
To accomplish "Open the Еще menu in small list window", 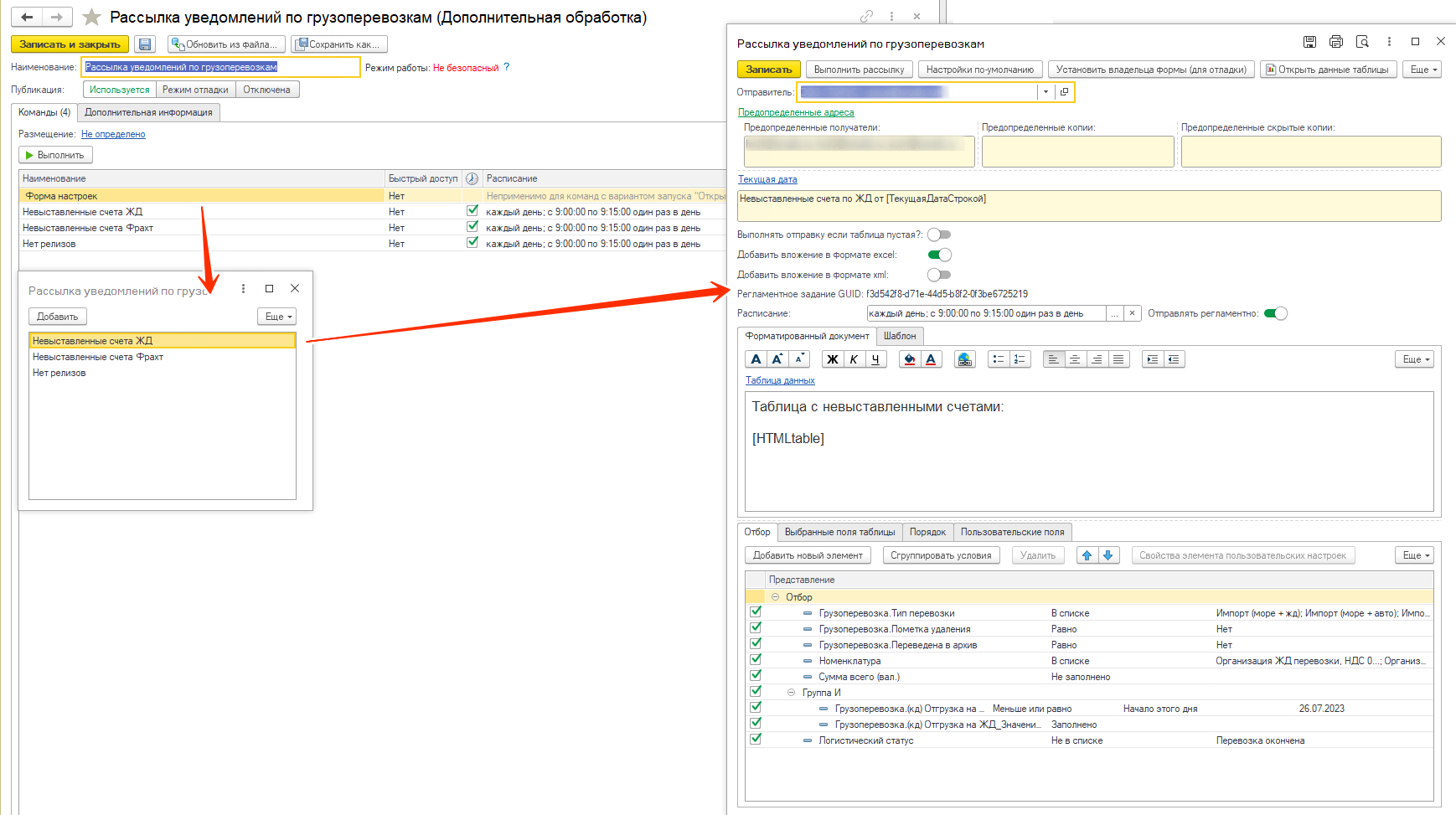I will pyautogui.click(x=277, y=317).
